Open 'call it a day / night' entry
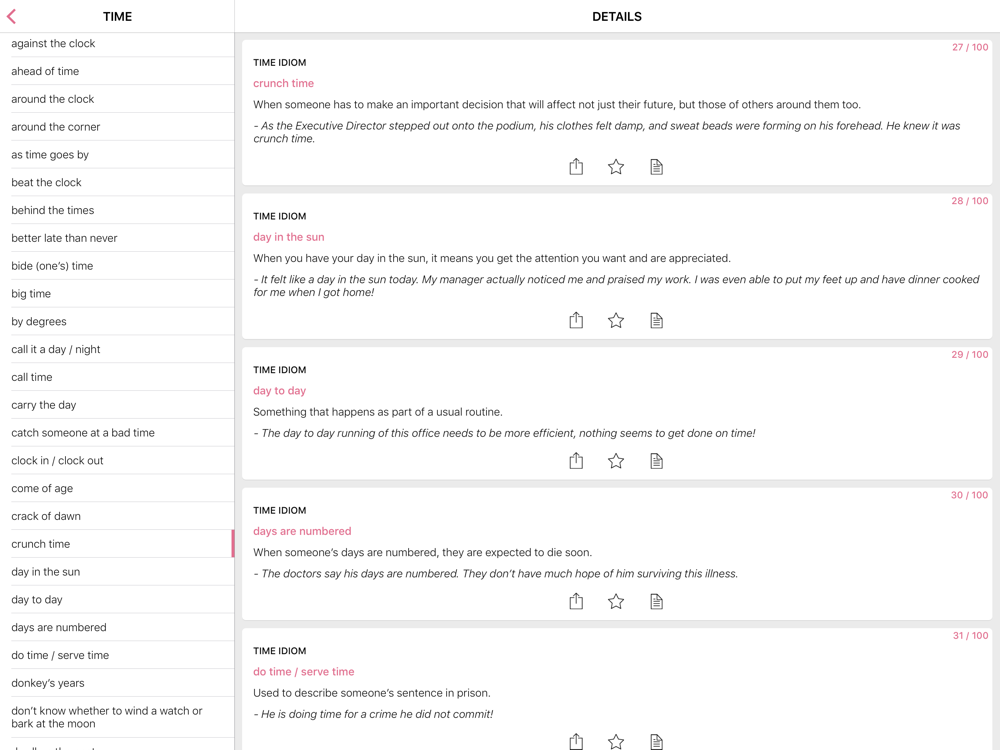Viewport: 1000px width, 750px height. click(x=56, y=349)
